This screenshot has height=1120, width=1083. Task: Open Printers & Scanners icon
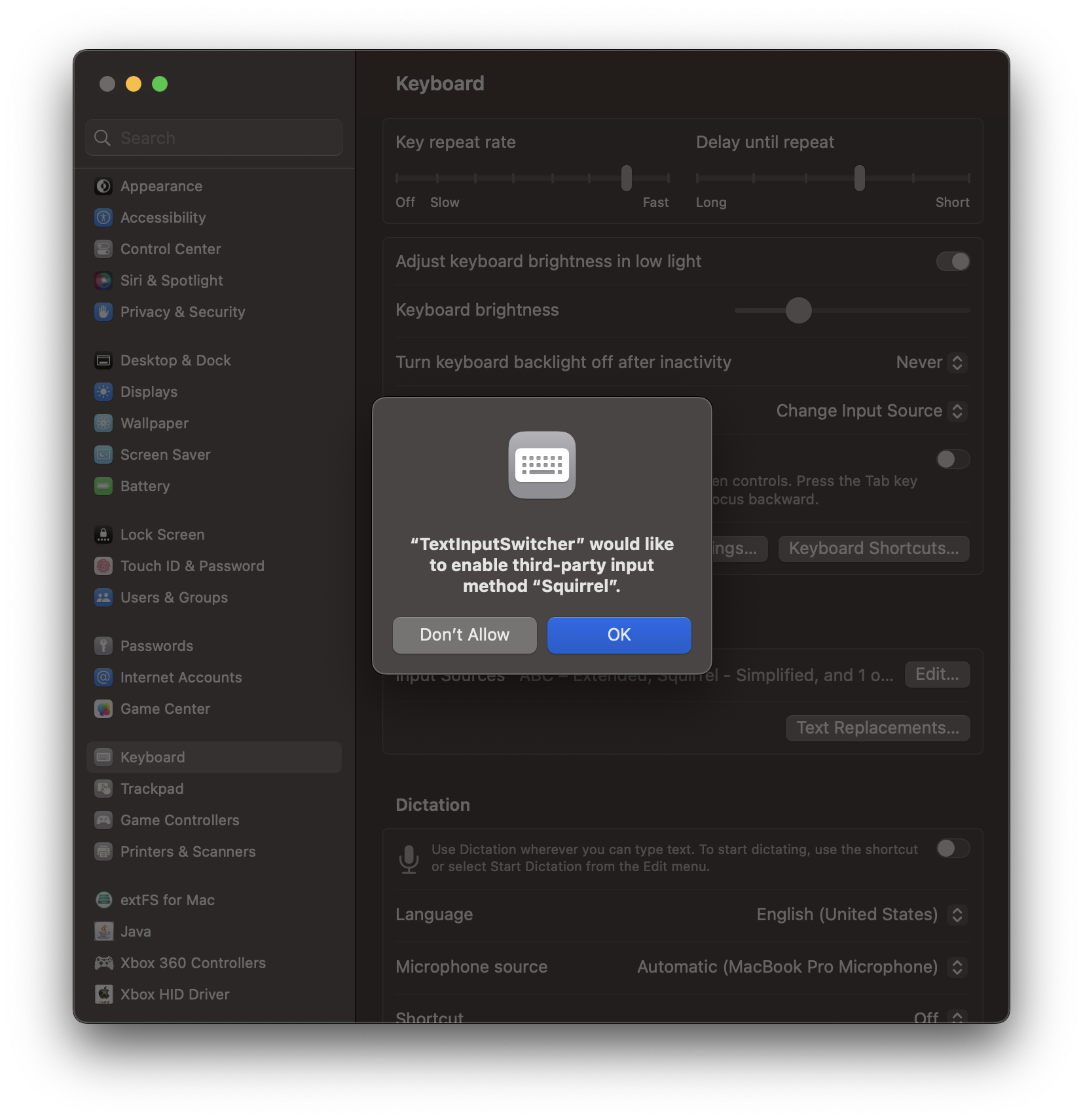[103, 852]
